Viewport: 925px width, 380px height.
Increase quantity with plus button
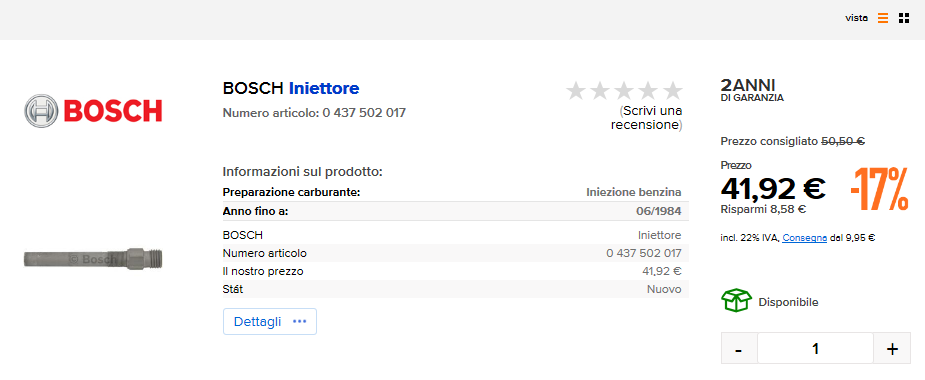point(892,349)
